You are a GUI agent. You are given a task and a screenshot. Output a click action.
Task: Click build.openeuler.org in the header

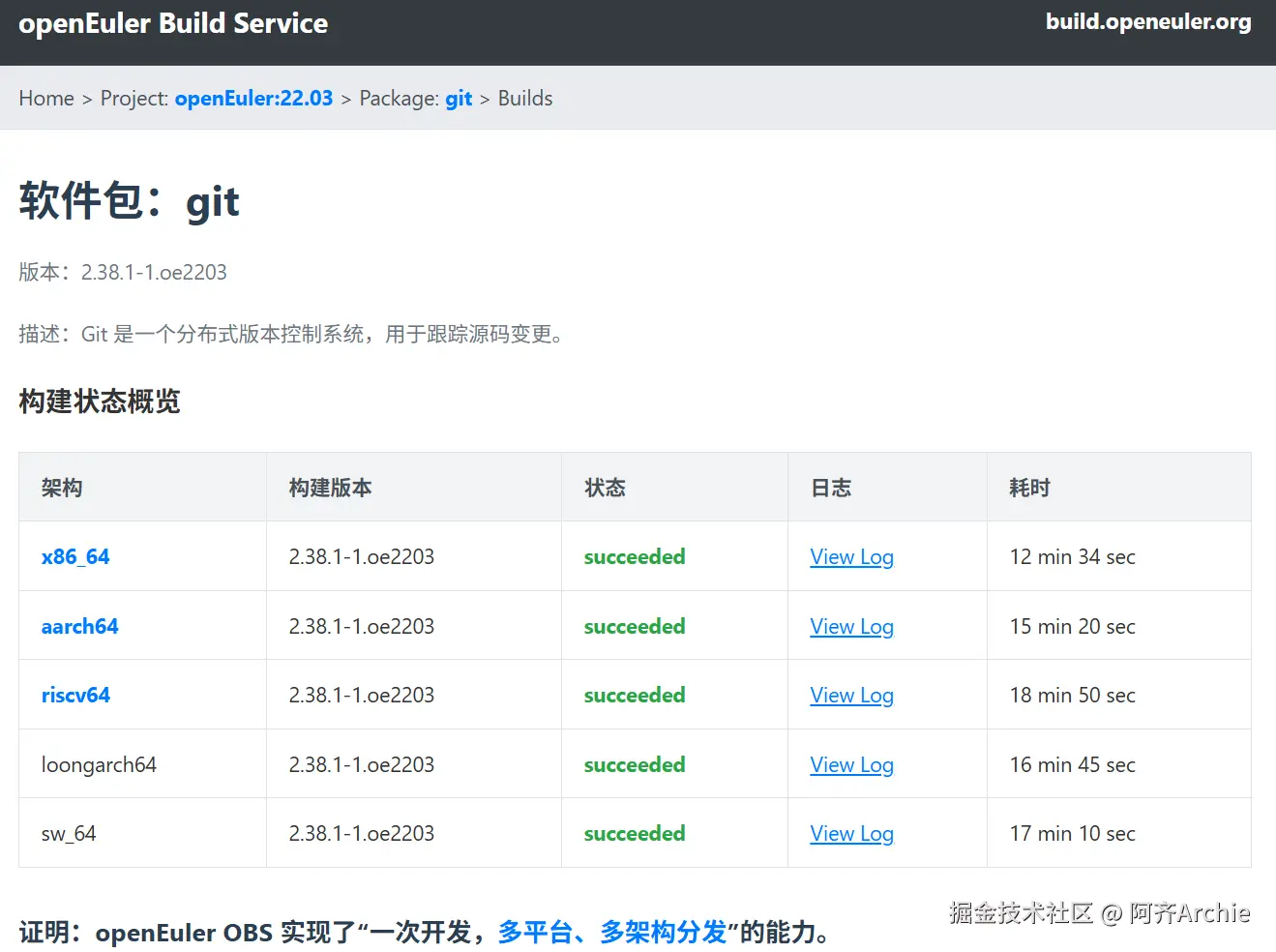(x=1148, y=22)
